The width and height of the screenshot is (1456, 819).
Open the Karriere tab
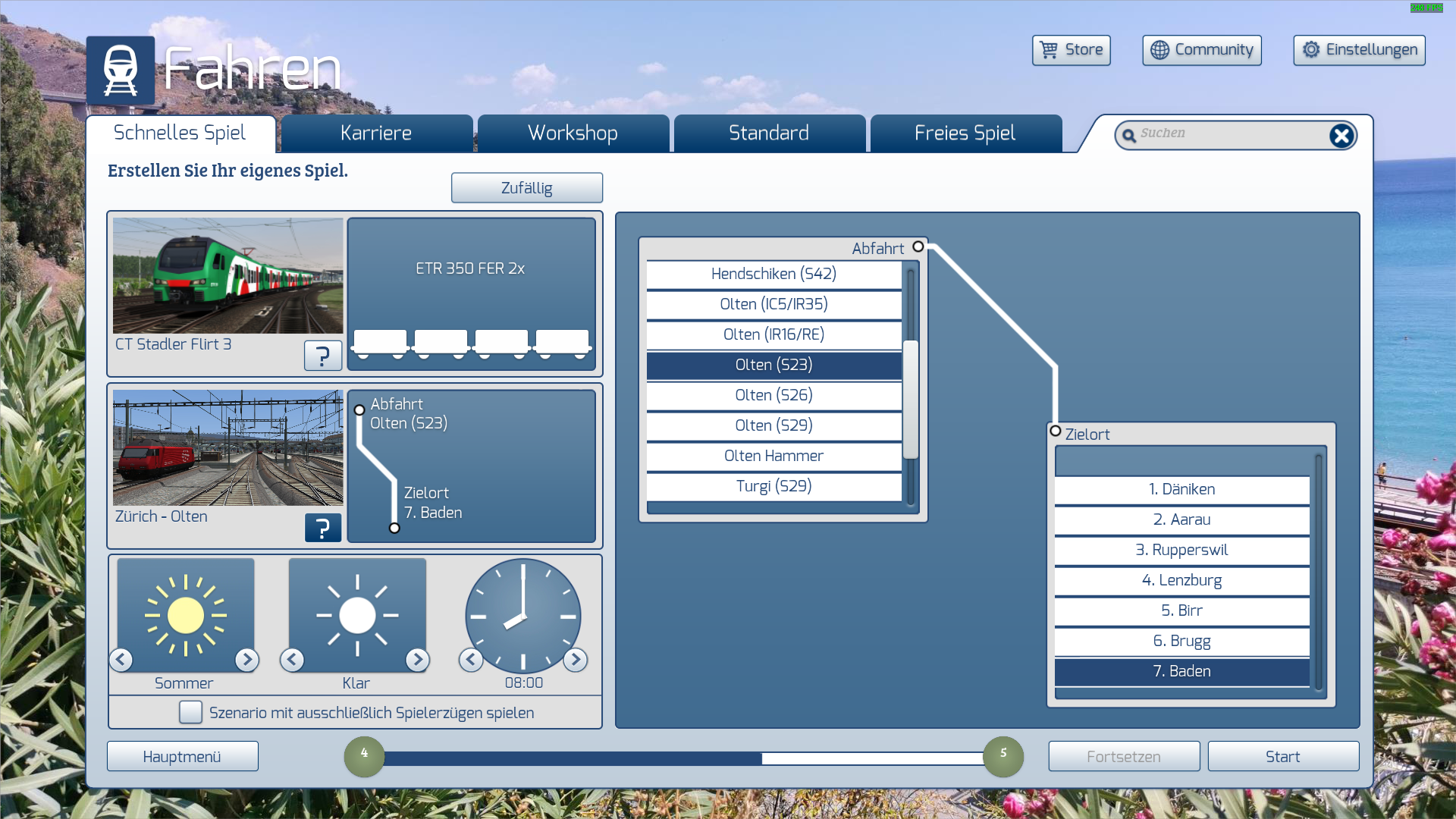point(376,133)
